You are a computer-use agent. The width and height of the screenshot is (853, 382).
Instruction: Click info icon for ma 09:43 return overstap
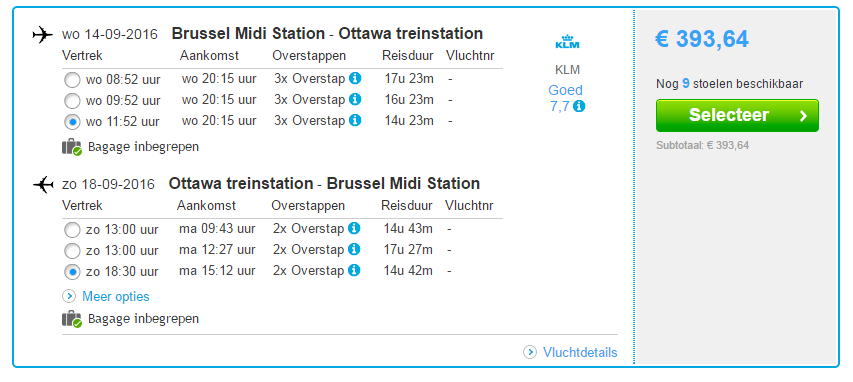[x=354, y=229]
